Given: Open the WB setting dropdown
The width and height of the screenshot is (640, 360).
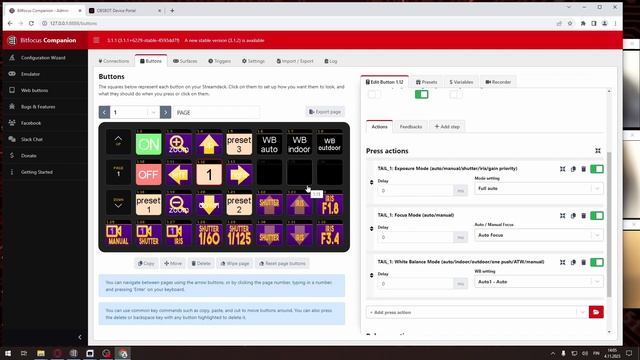Looking at the screenshot, I should click(538, 282).
